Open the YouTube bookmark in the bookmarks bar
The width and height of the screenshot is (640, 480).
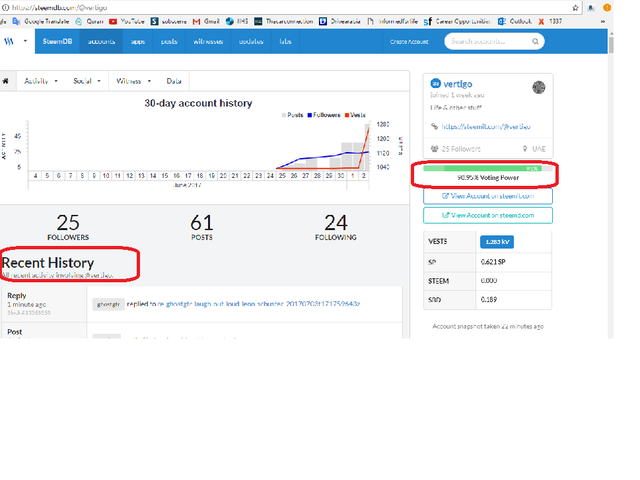(x=128, y=20)
